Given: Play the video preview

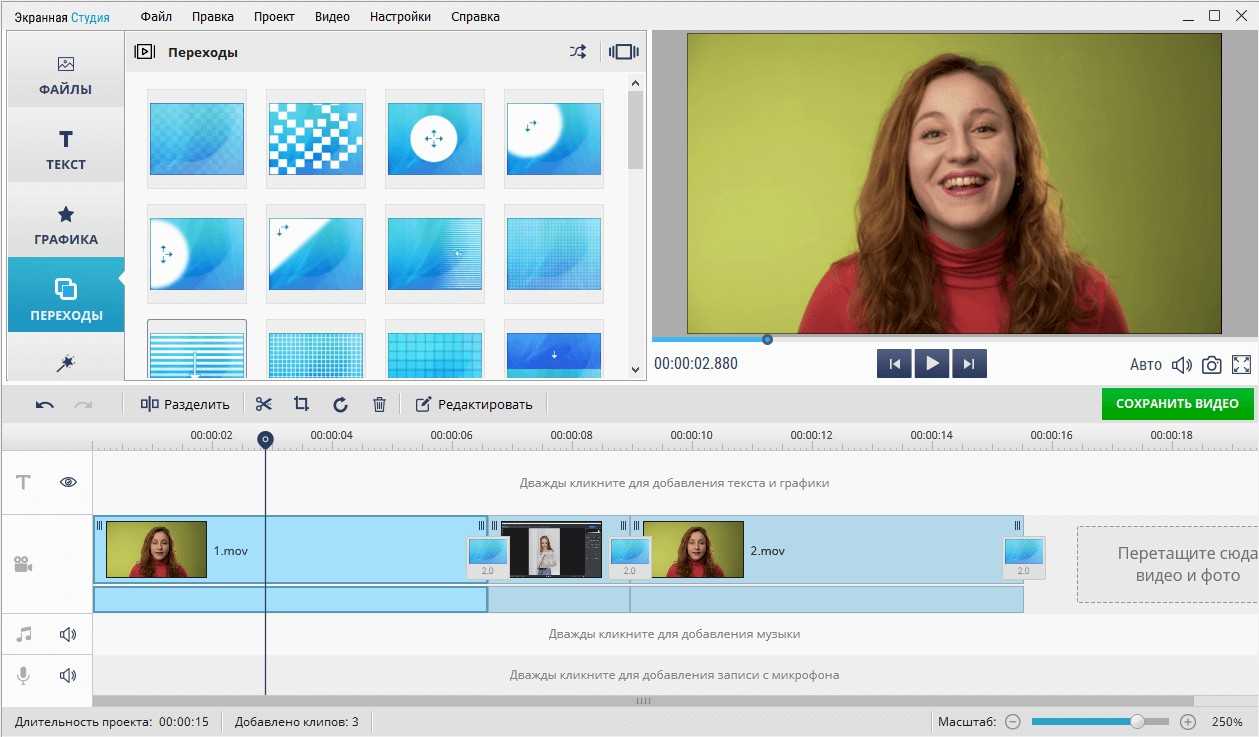Looking at the screenshot, I should click(x=932, y=364).
